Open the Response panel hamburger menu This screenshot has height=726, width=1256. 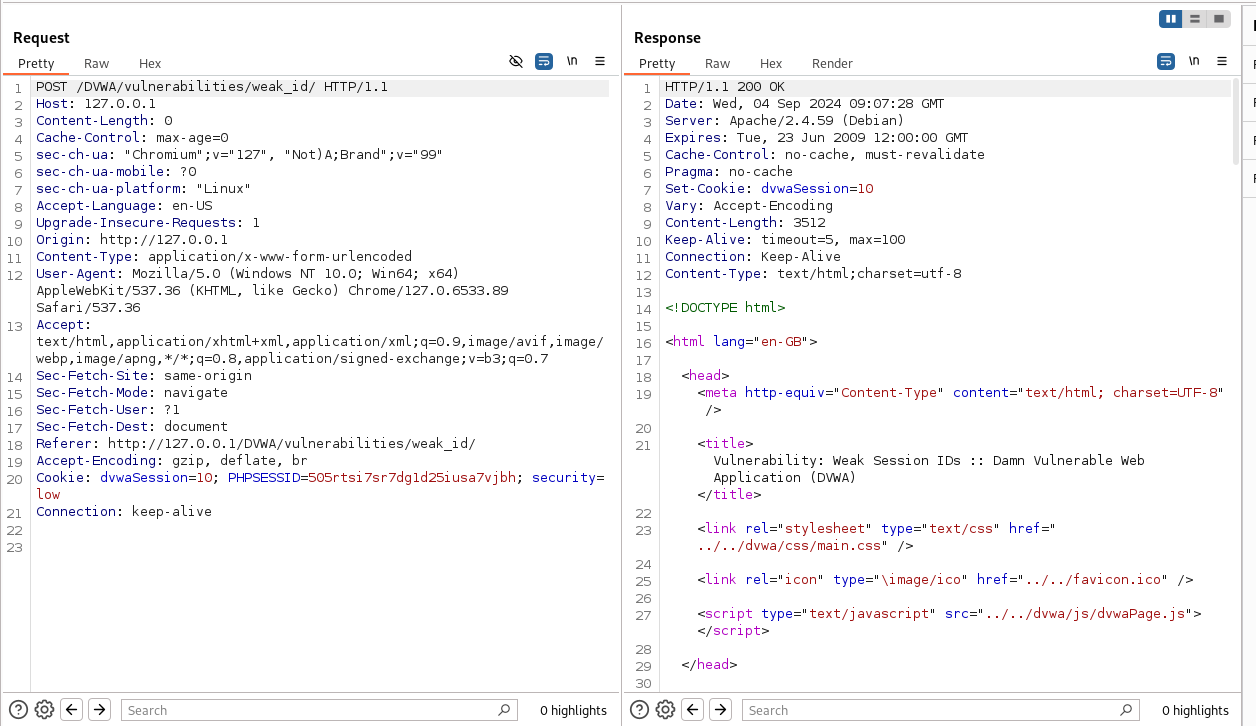point(1222,61)
